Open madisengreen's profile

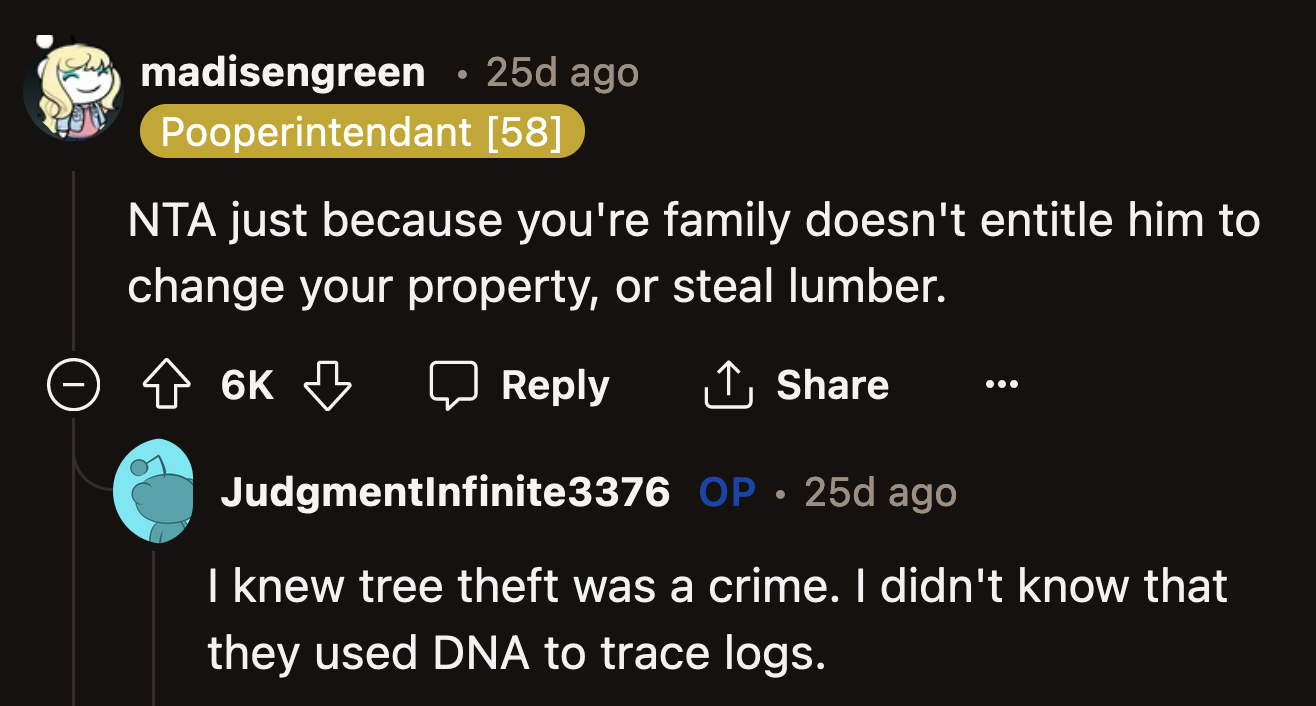click(x=283, y=72)
